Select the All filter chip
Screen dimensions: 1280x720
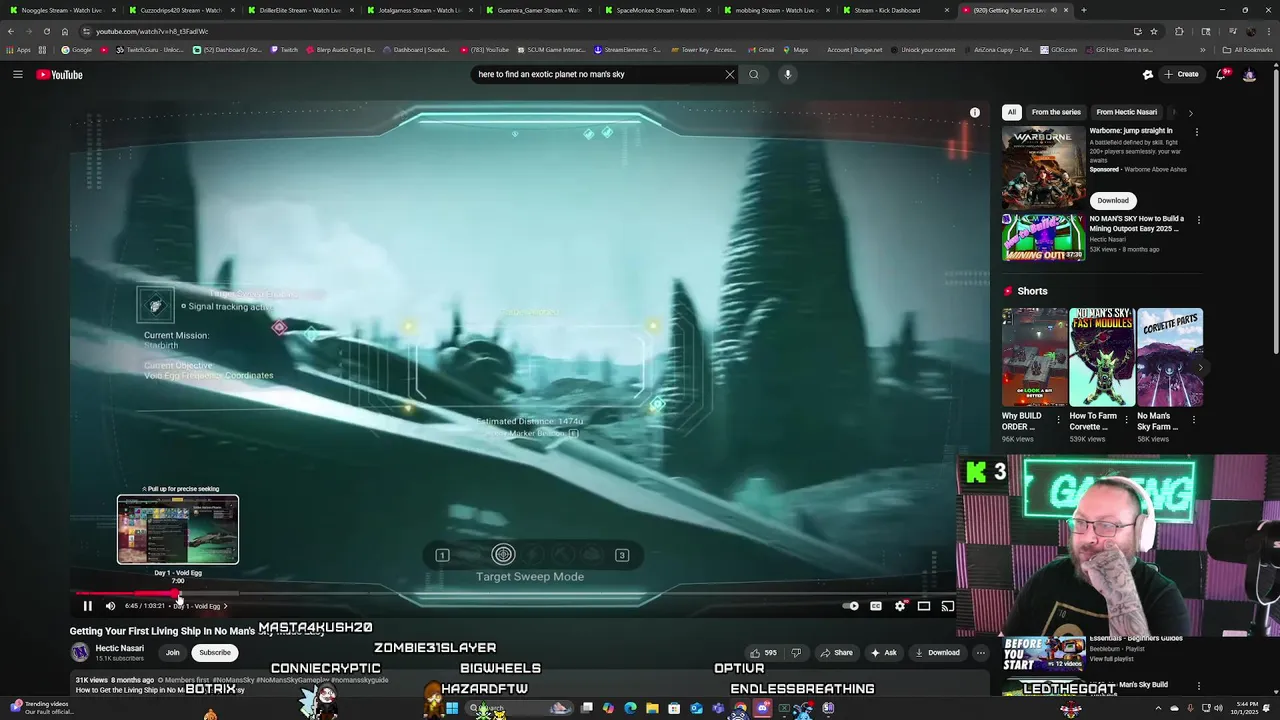(1012, 112)
